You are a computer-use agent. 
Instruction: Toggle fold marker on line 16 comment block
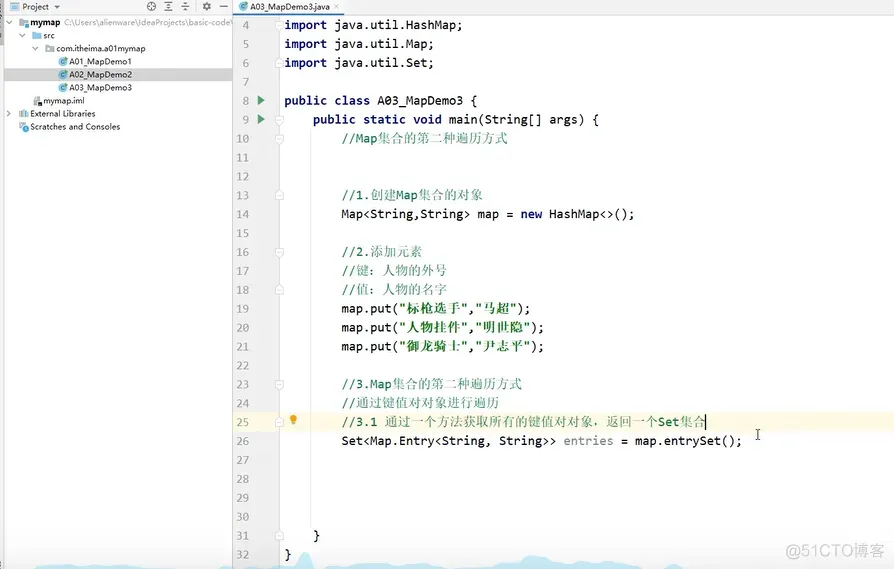pos(279,252)
